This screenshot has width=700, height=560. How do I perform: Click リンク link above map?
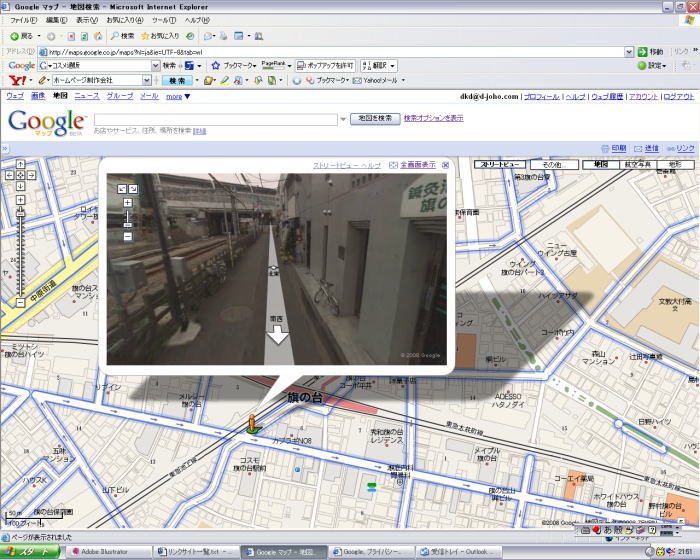pyautogui.click(x=685, y=148)
